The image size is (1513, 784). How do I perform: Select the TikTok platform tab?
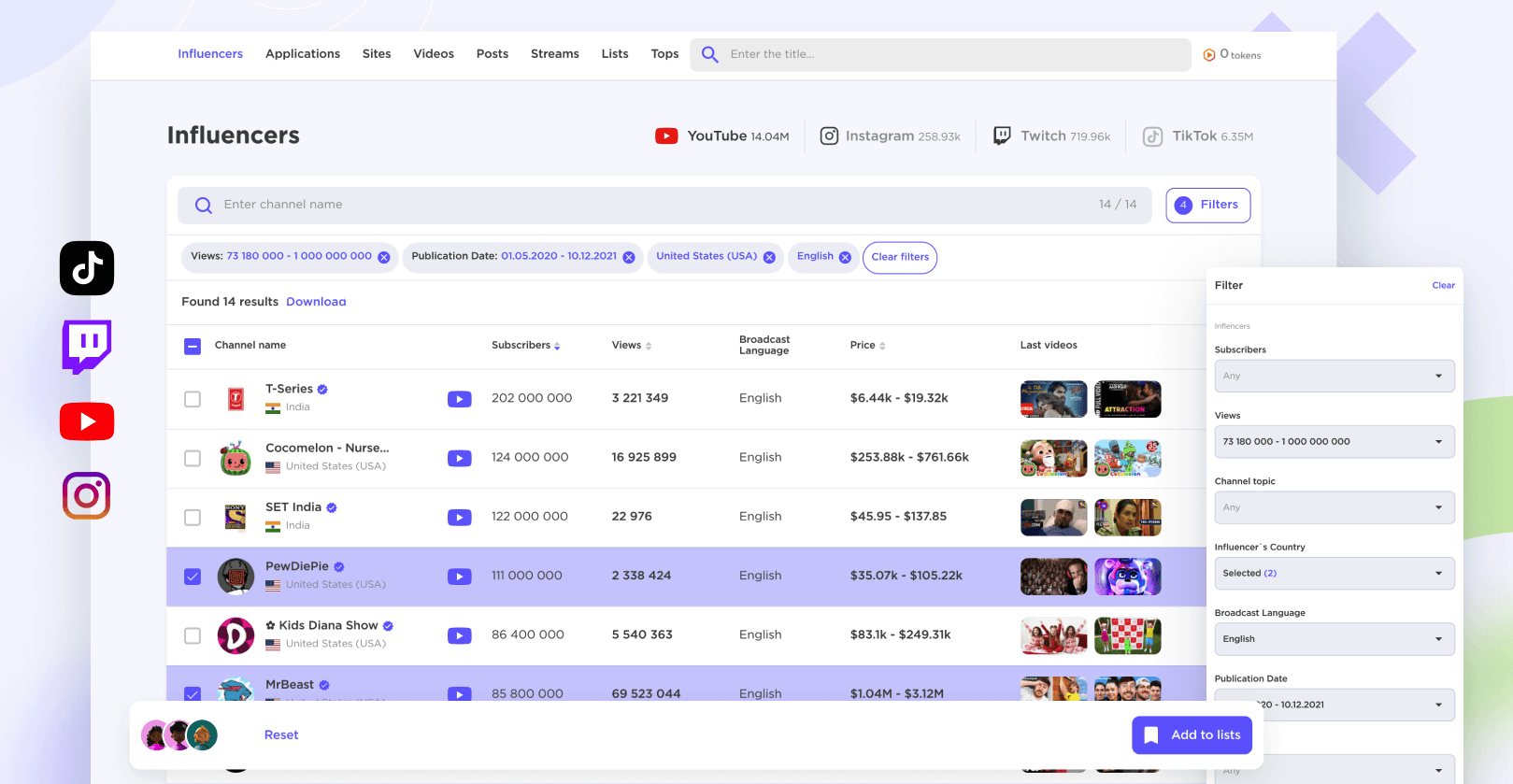[1198, 136]
